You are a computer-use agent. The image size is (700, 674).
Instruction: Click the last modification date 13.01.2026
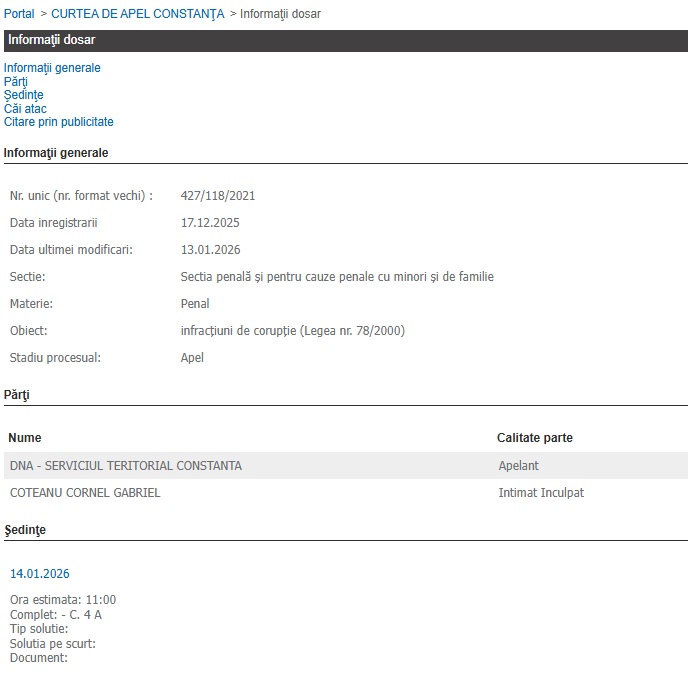[210, 250]
